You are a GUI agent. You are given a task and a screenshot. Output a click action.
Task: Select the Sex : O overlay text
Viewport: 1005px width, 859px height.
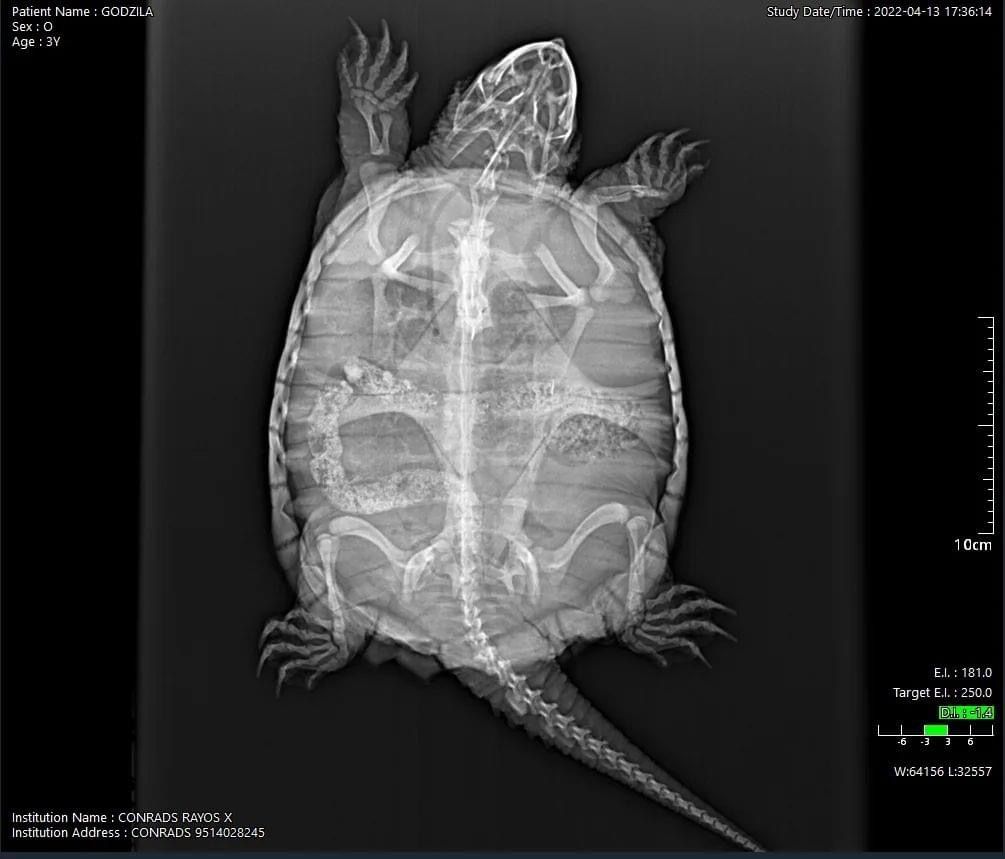pyautogui.click(x=32, y=27)
